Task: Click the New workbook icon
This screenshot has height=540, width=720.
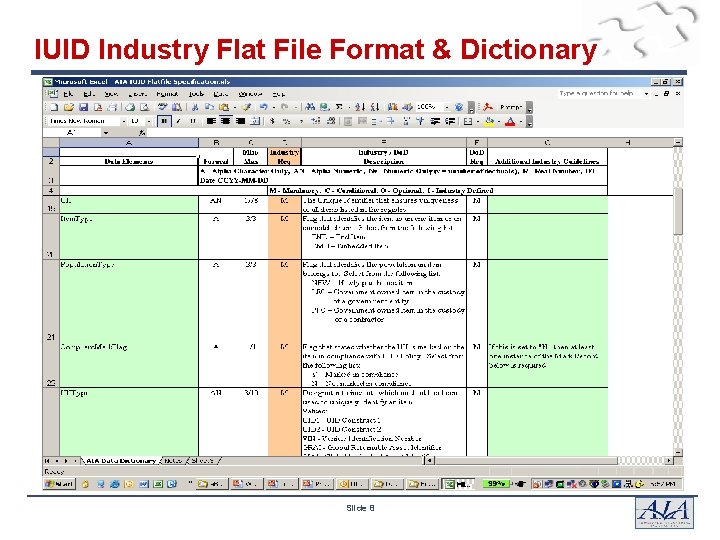Action: [x=54, y=107]
